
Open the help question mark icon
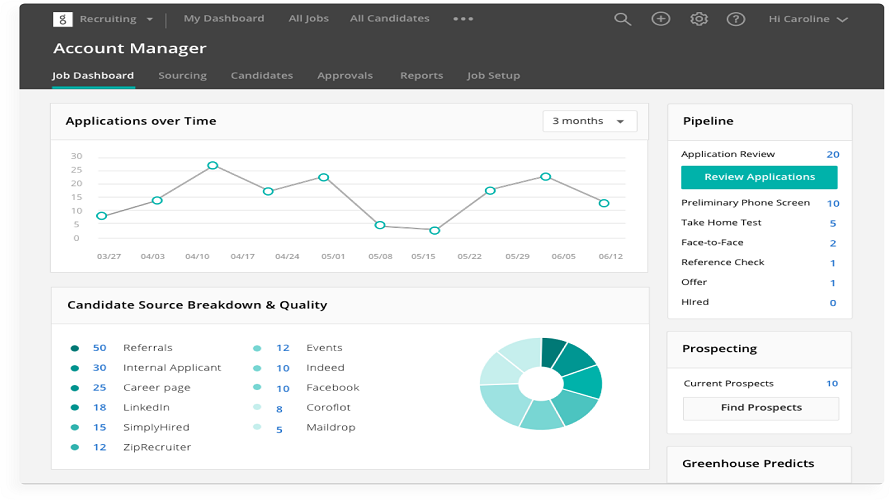(x=736, y=19)
